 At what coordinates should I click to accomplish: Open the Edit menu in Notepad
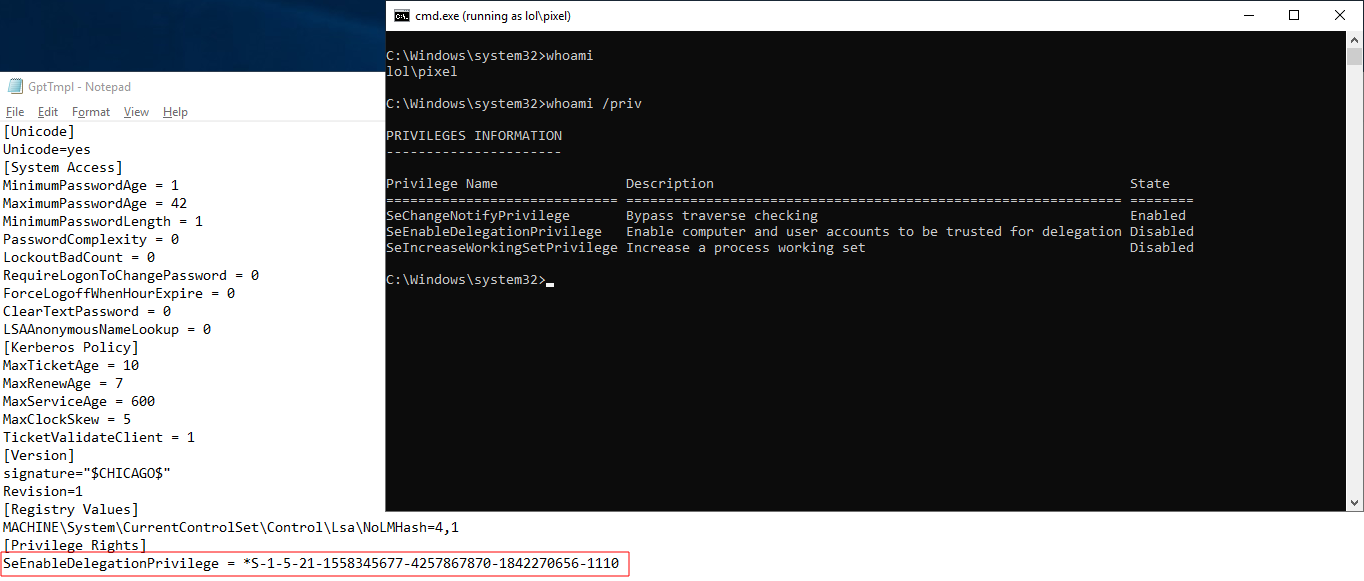[x=48, y=112]
